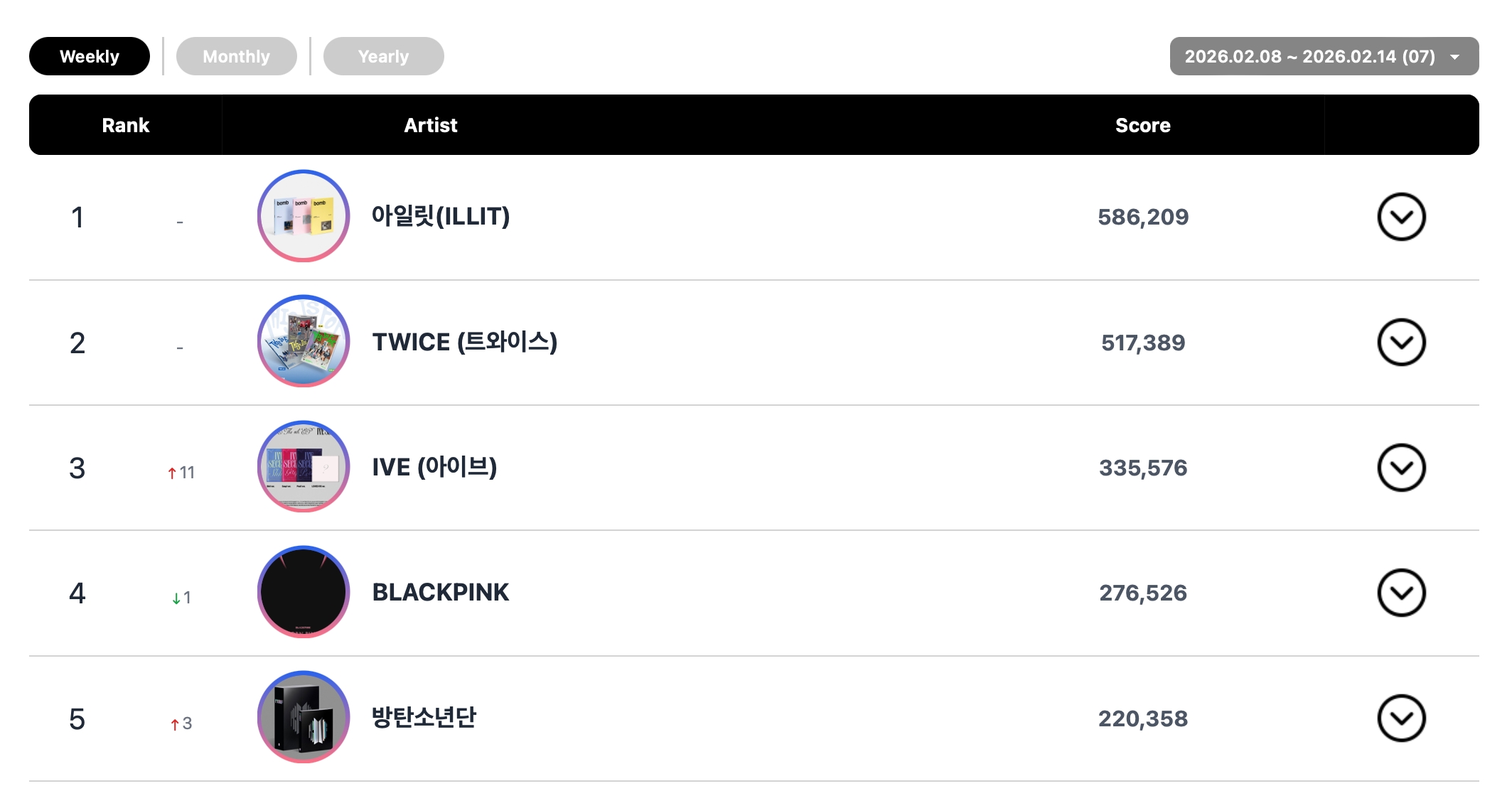Click the 아일릿(ILLIT) artist name

441,216
